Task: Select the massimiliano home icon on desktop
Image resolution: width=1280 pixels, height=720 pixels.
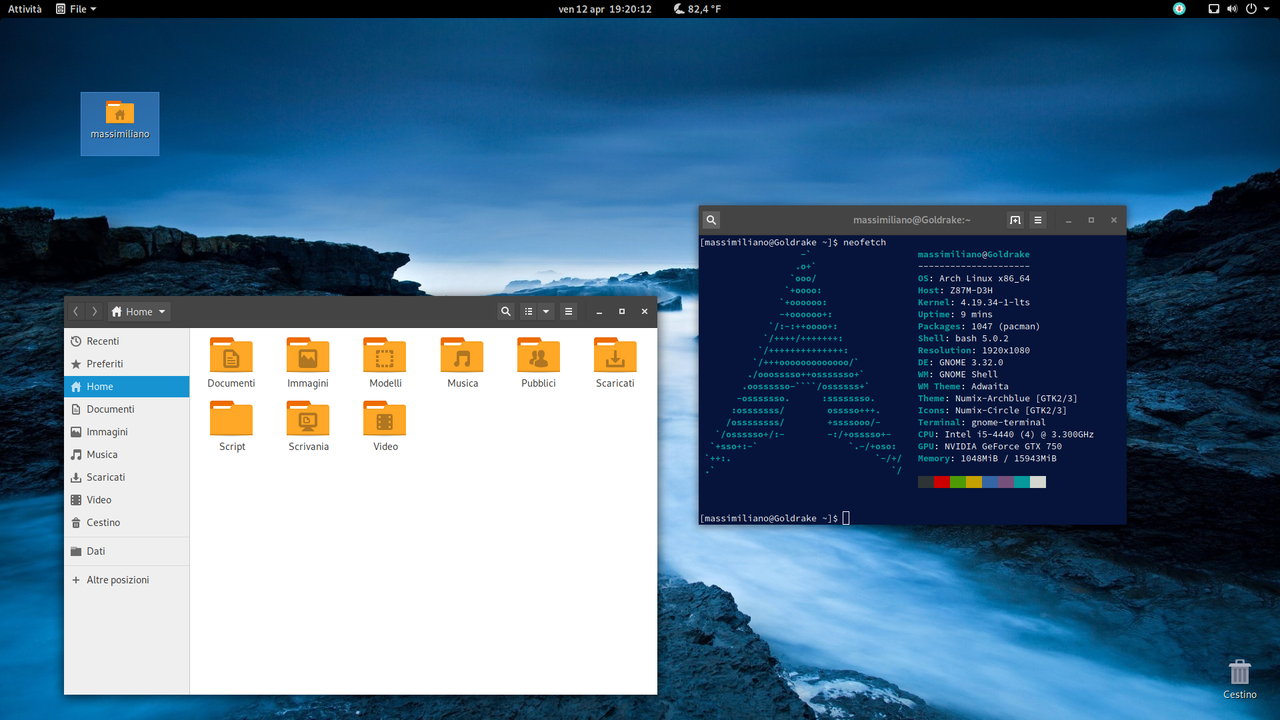Action: [x=120, y=123]
